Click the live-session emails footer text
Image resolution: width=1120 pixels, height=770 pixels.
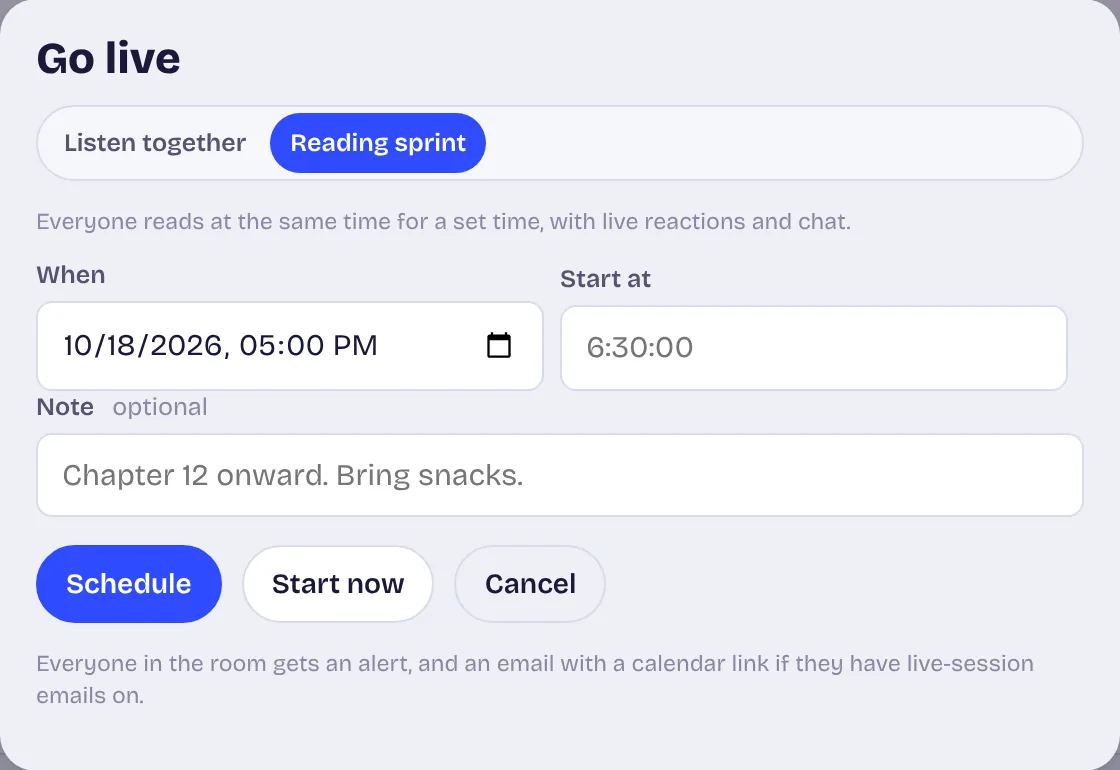click(x=535, y=679)
